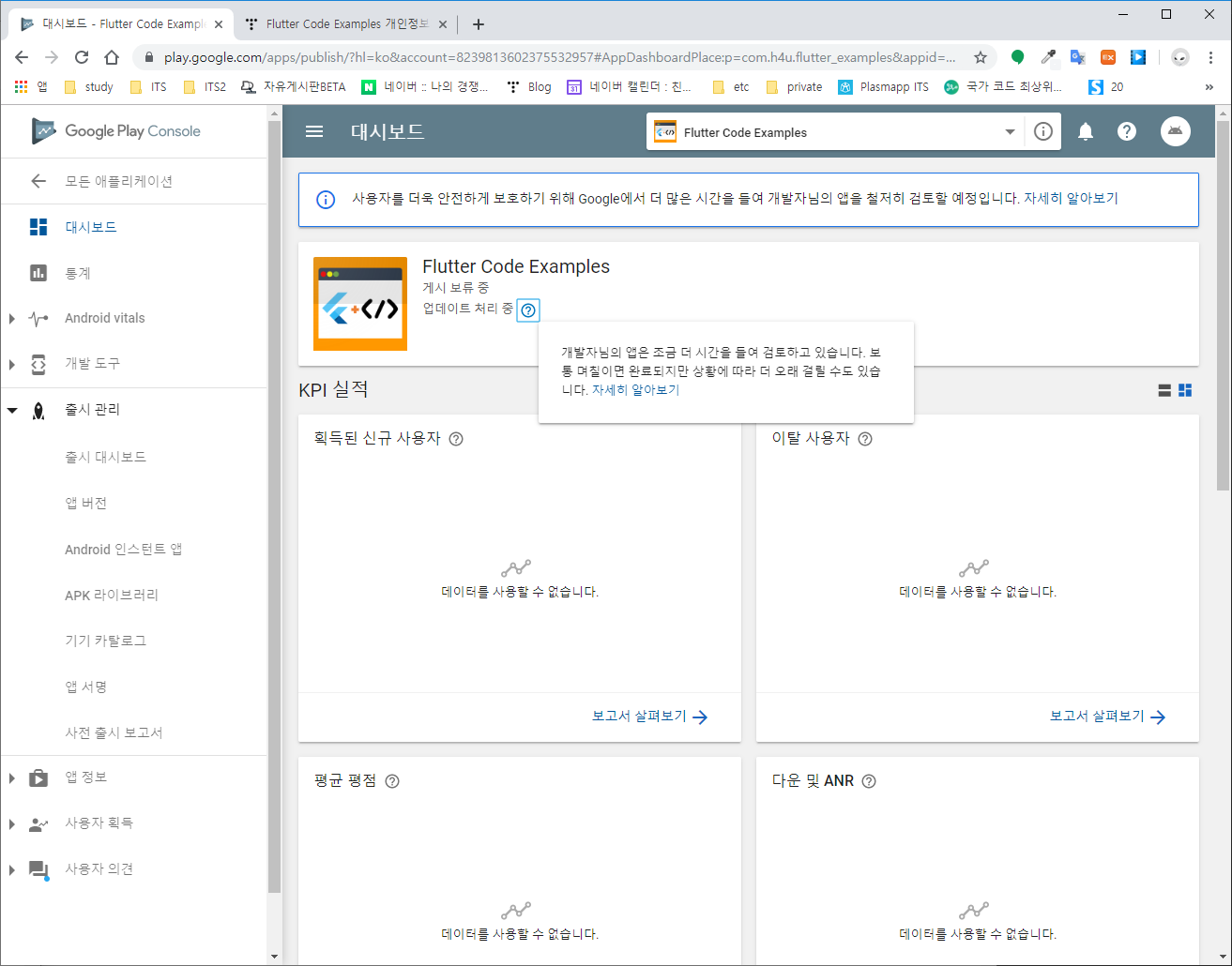1232x966 pixels.
Task: Click 자세히 알아보기 link in the banner
Action: tap(1071, 199)
